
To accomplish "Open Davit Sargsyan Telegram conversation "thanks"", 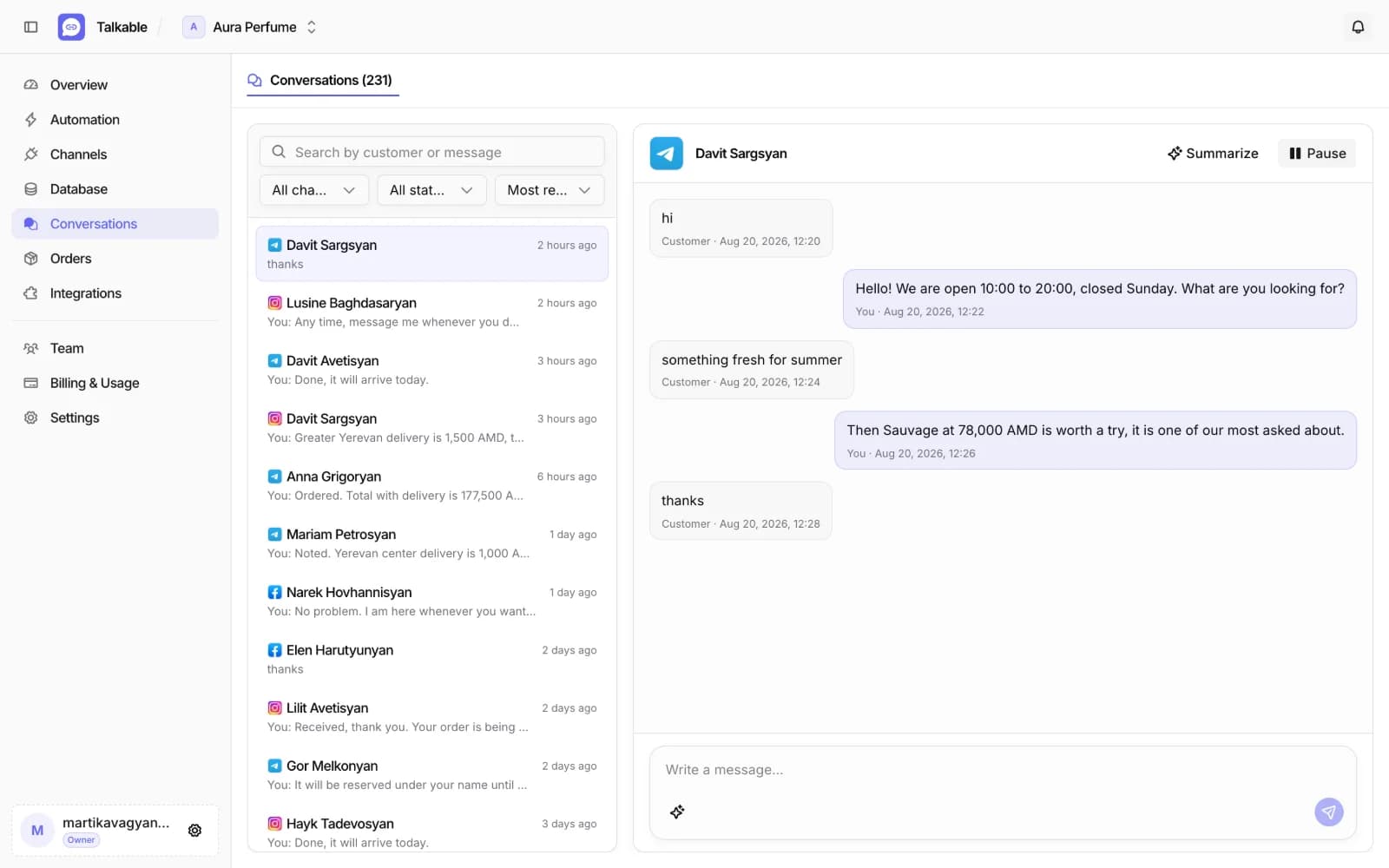I will [431, 254].
